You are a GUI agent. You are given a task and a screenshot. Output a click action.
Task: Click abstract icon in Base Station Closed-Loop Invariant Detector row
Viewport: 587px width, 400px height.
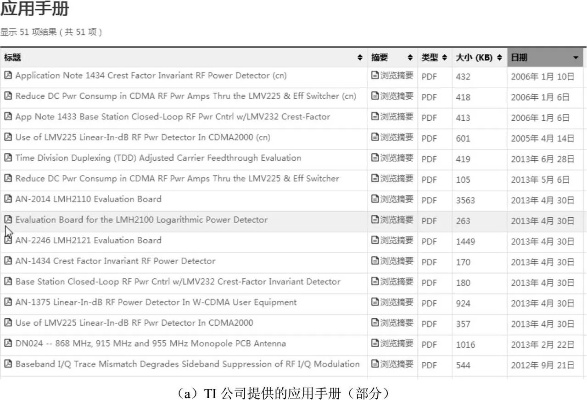(375, 281)
